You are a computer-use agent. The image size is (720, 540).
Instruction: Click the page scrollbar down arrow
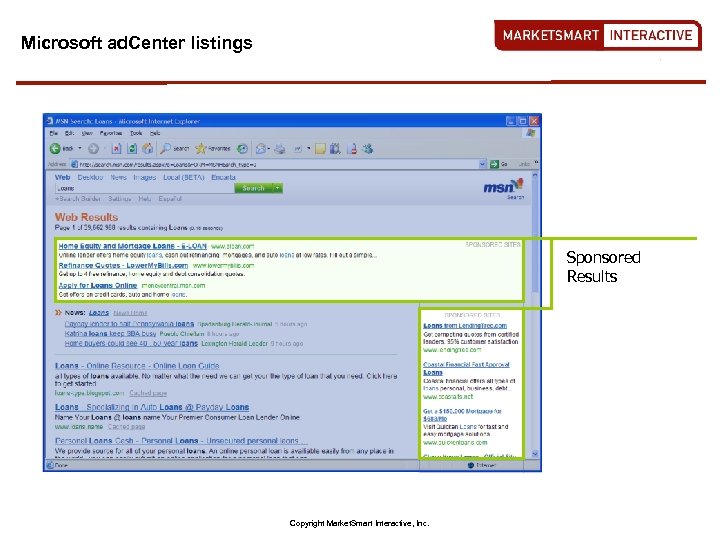535,454
